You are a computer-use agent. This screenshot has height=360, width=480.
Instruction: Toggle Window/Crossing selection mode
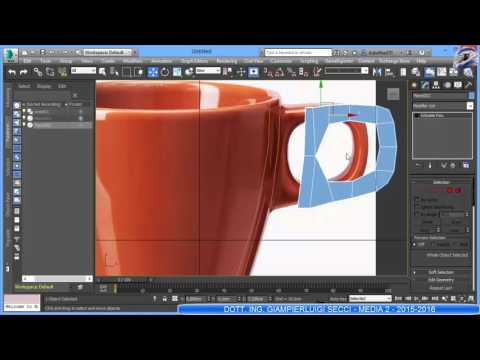coord(140,72)
